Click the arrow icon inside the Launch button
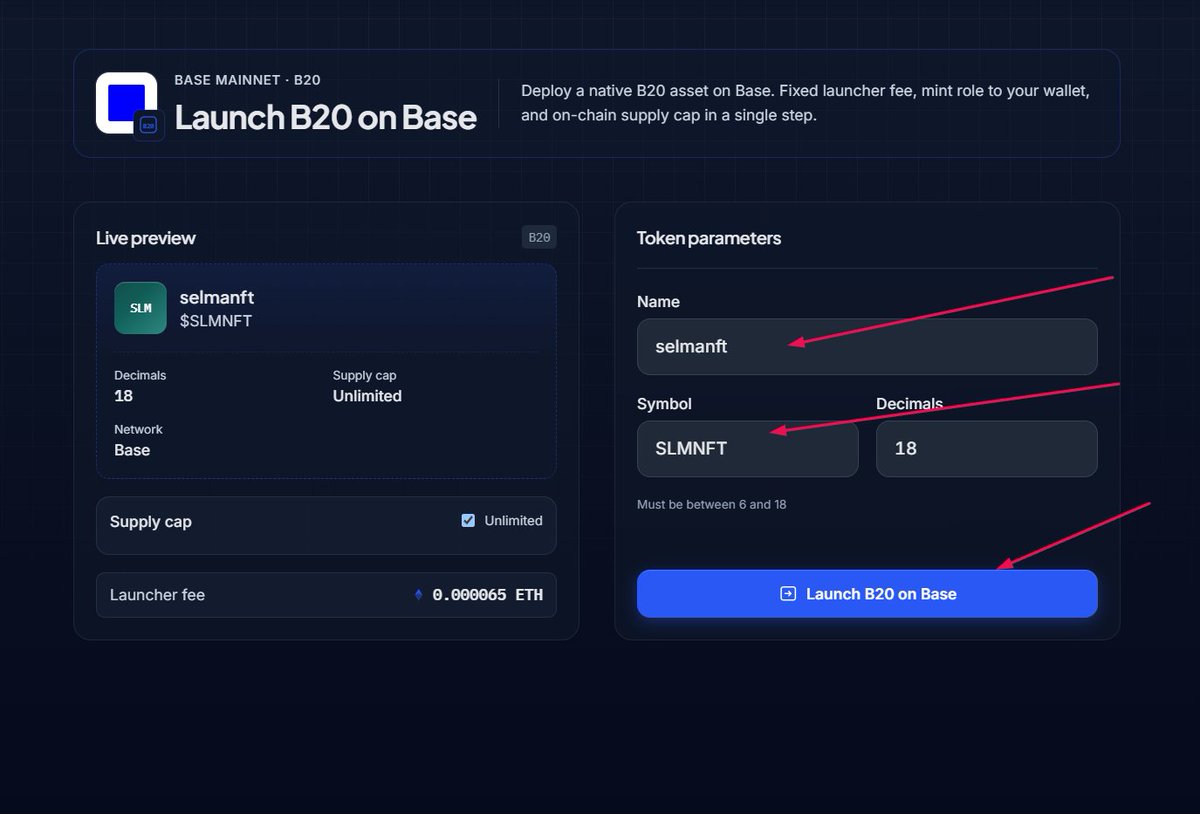Screen dimensions: 1200x814 [788, 594]
